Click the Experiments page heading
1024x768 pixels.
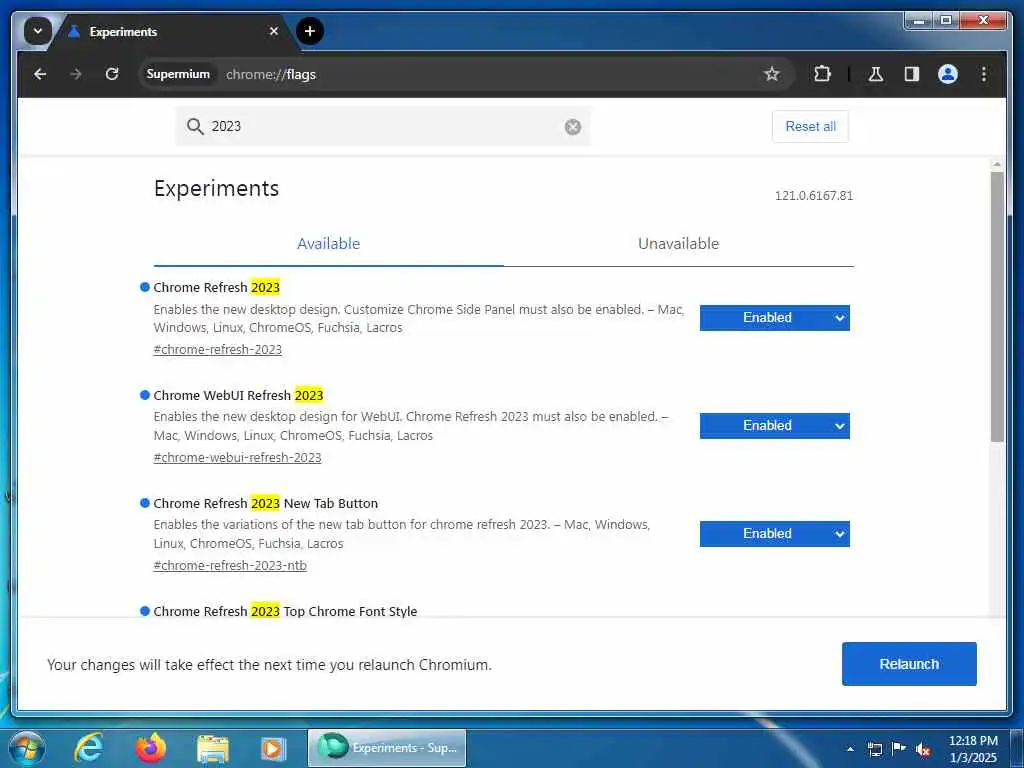point(216,189)
